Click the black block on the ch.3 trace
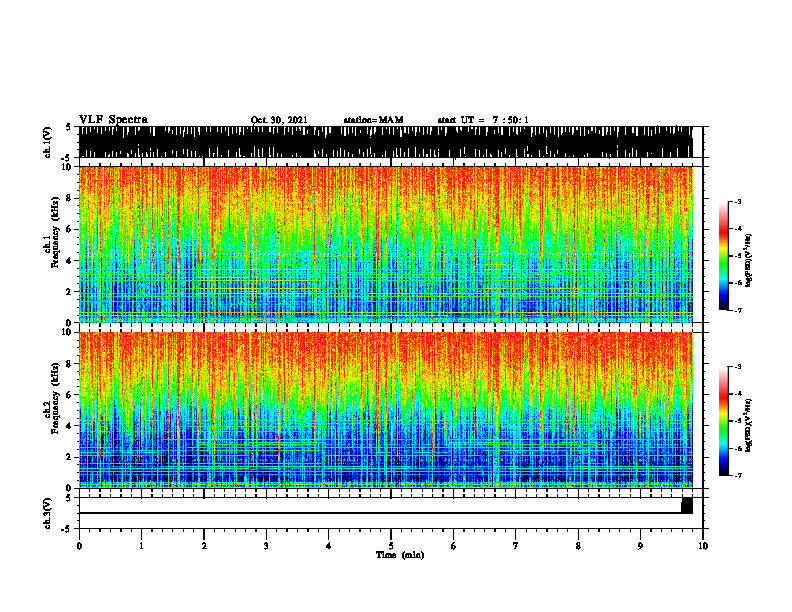The width and height of the screenshot is (792, 612). click(687, 505)
